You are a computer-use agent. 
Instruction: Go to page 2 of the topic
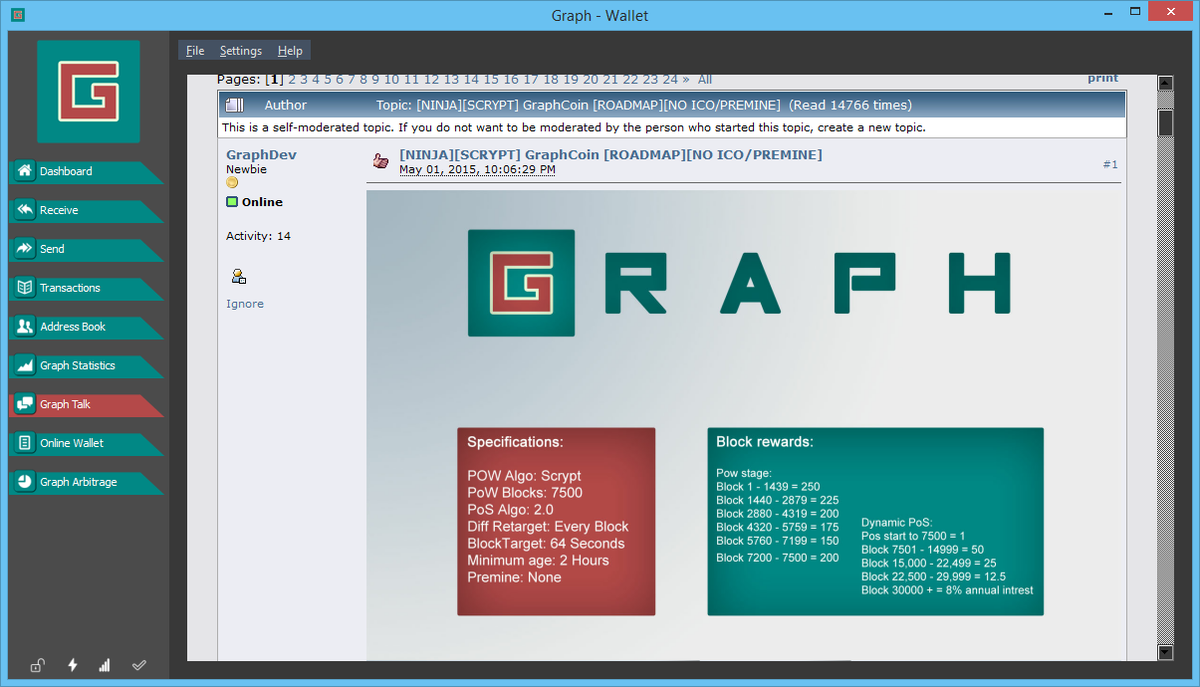pos(292,79)
